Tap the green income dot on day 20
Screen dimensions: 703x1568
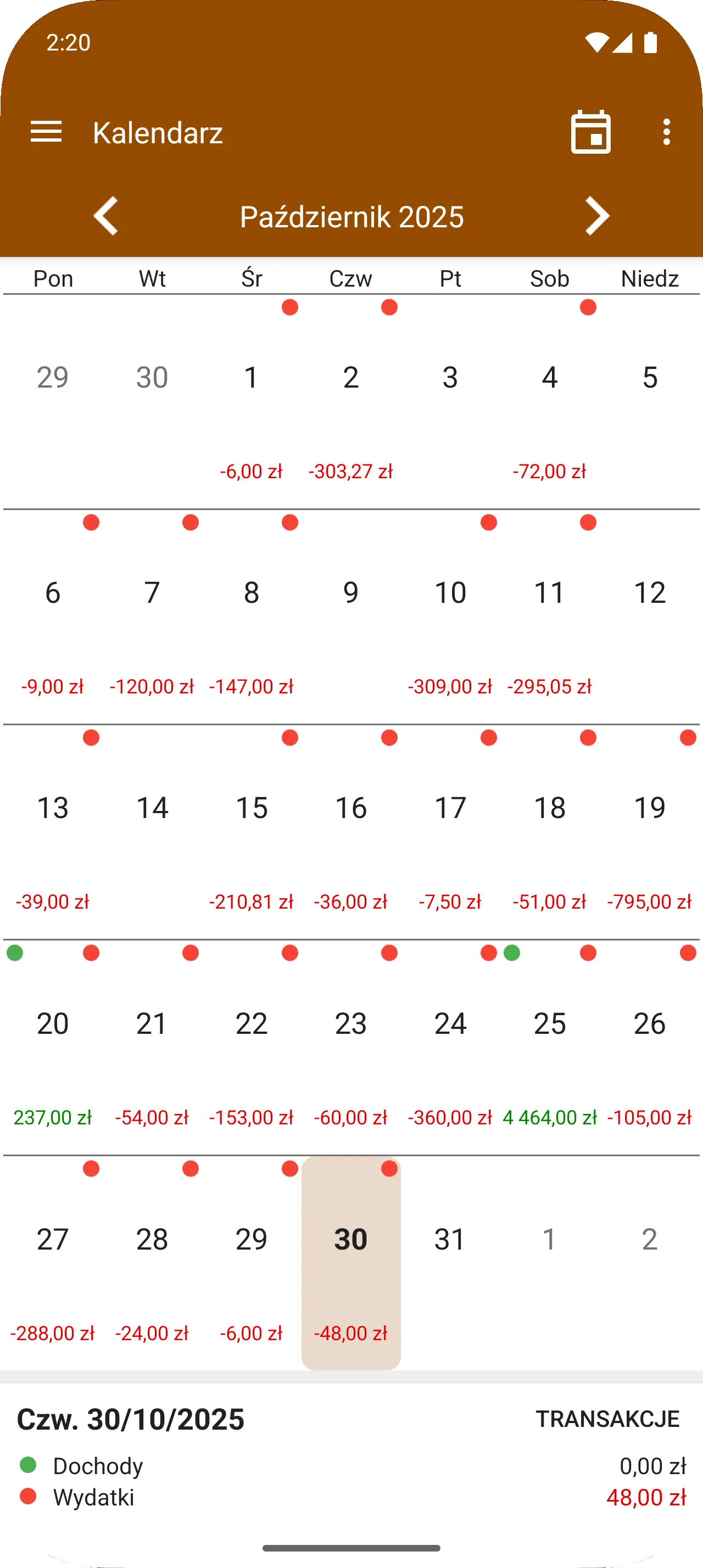(x=15, y=953)
